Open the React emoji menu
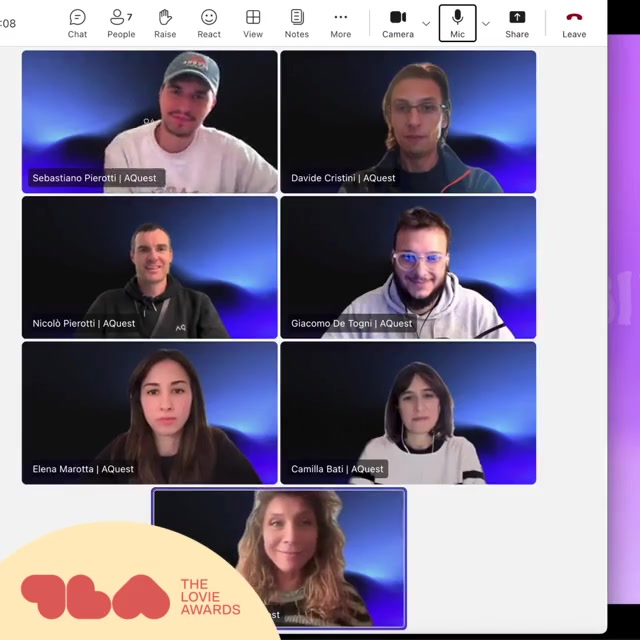The height and width of the screenshot is (640, 640). pyautogui.click(x=209, y=24)
